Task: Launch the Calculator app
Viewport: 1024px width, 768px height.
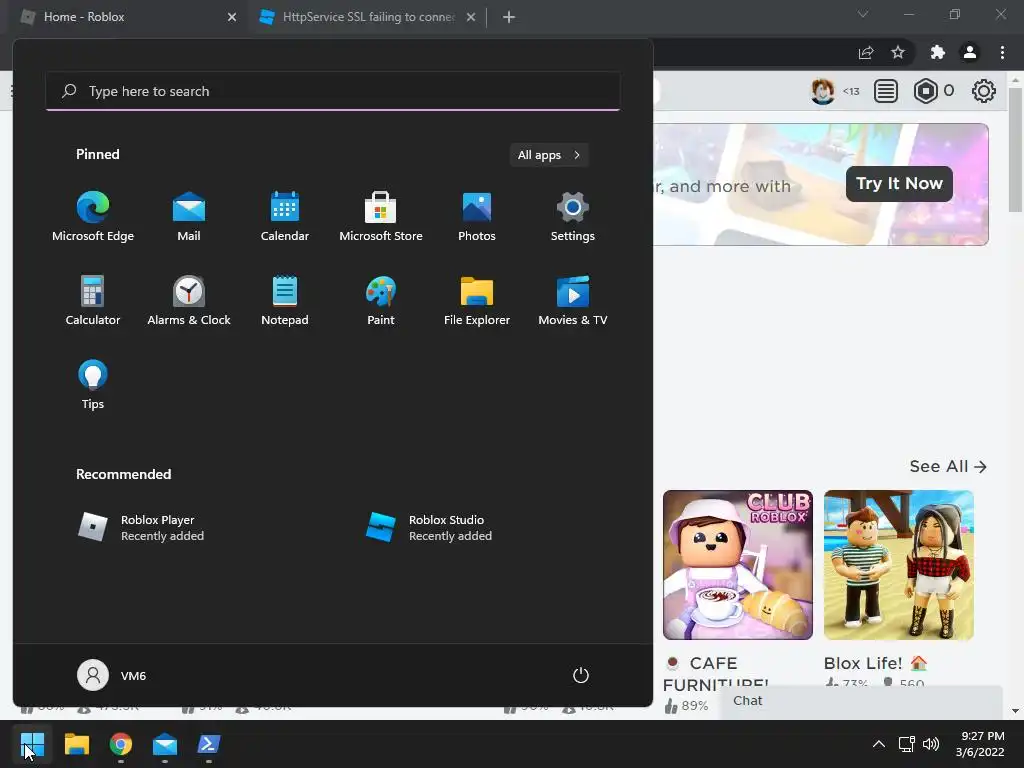Action: pyautogui.click(x=93, y=300)
